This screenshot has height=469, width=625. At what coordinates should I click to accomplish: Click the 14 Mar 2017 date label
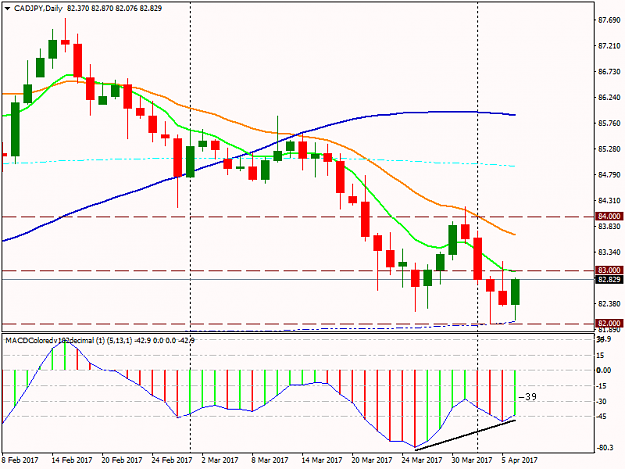[x=322, y=460]
